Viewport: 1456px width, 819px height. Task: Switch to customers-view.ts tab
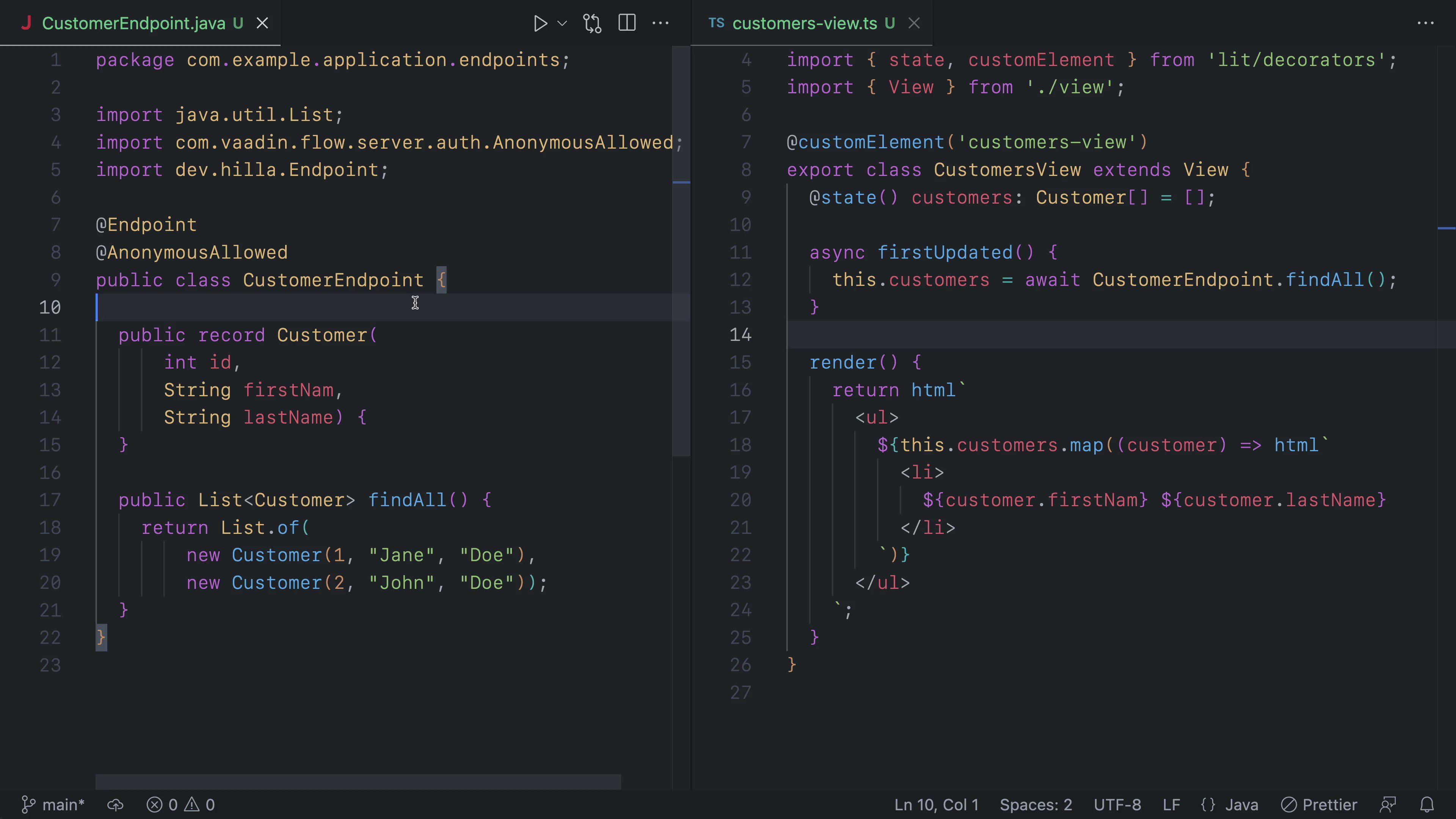pos(804,23)
